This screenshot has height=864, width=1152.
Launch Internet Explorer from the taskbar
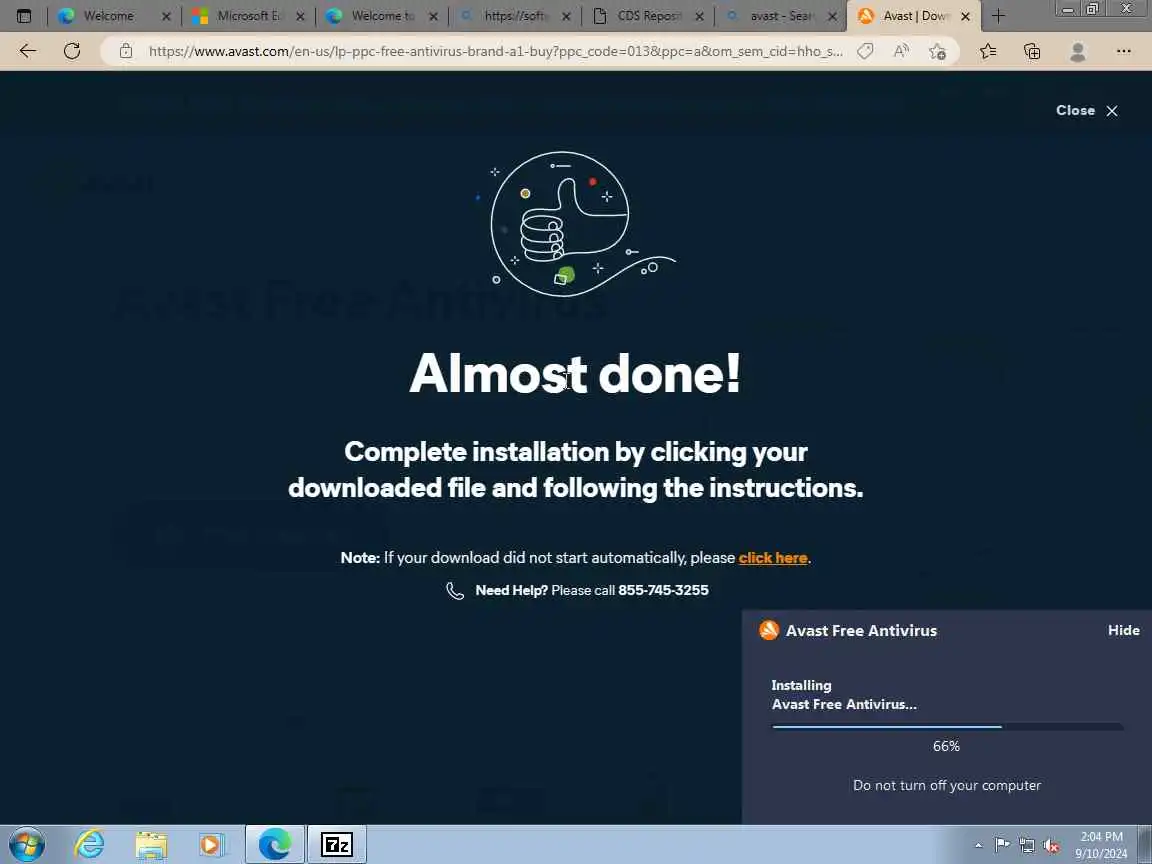click(x=89, y=845)
